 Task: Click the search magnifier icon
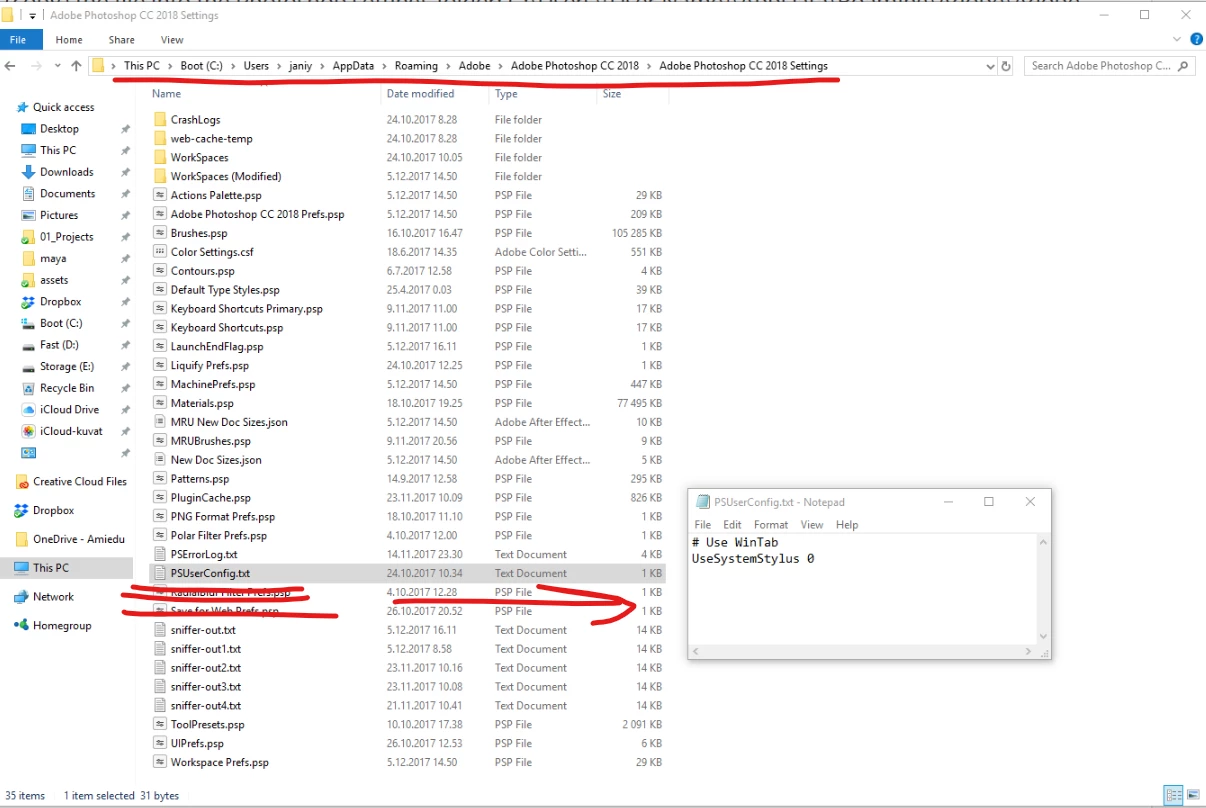(1184, 66)
